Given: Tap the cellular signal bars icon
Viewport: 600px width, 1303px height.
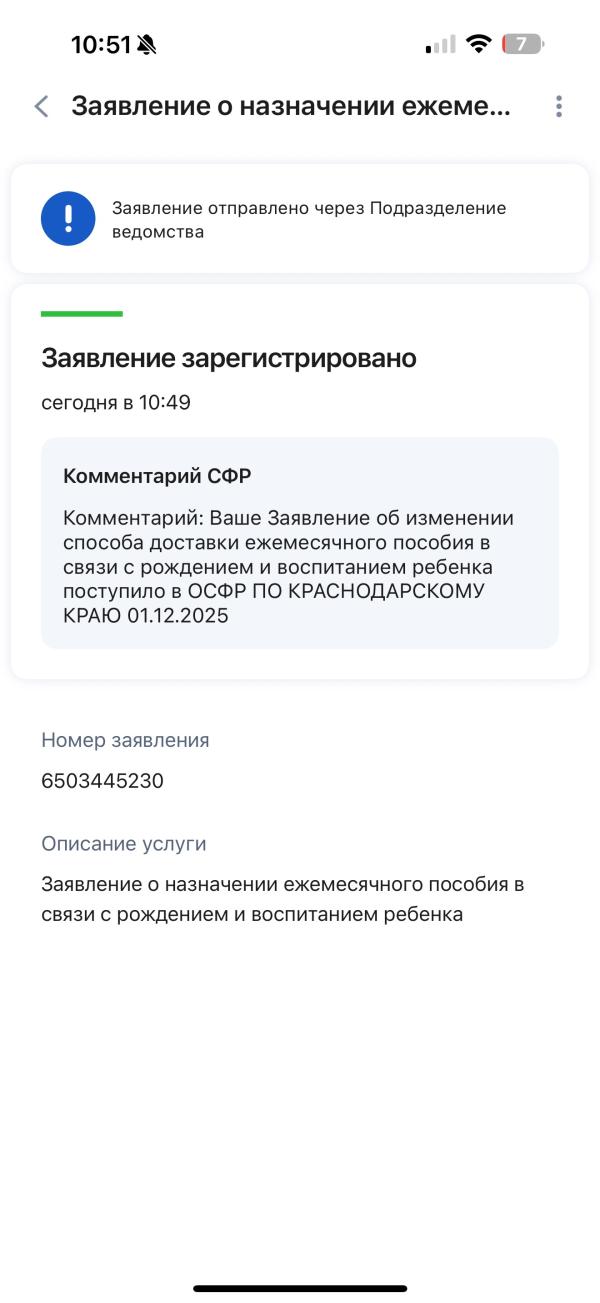Looking at the screenshot, I should tap(440, 45).
